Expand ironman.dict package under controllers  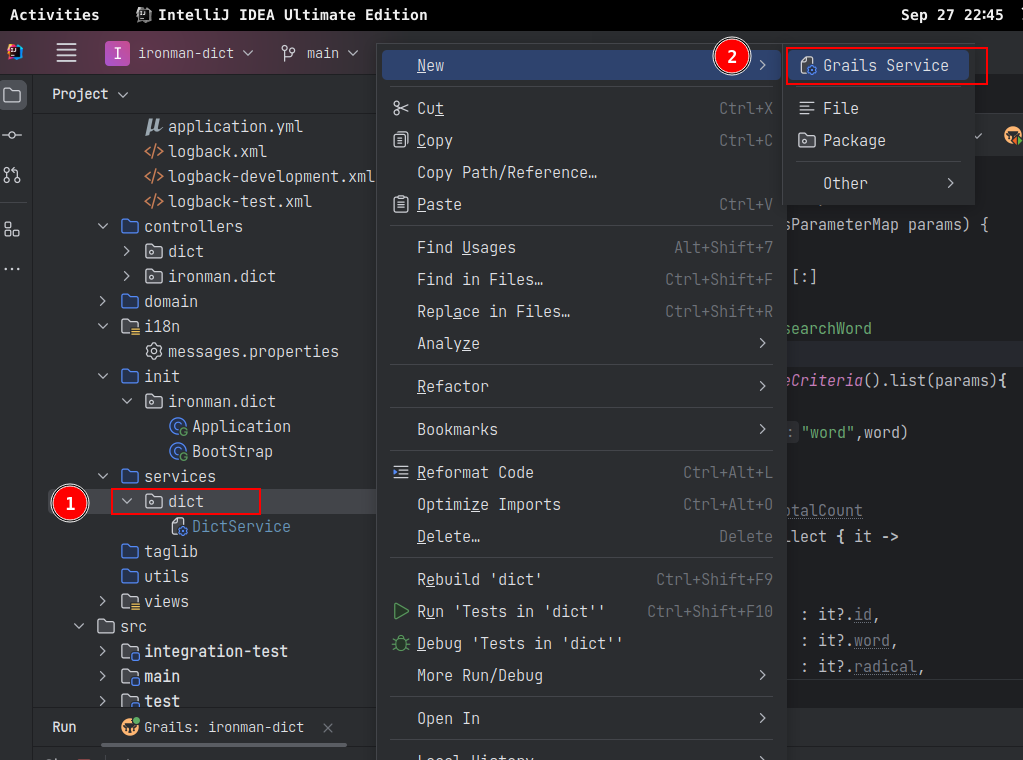127,277
